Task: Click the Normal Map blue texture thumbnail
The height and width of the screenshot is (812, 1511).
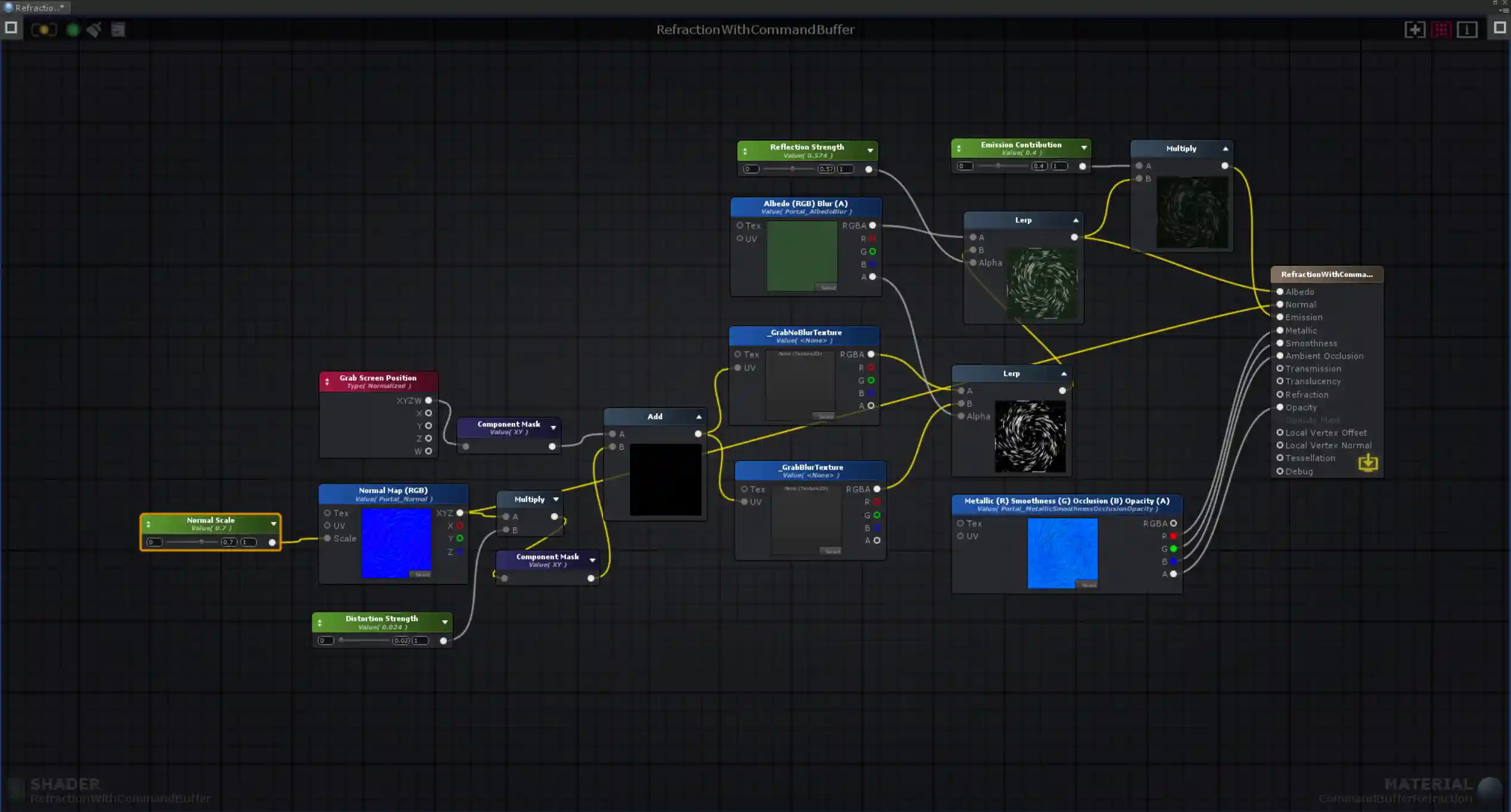Action: pos(396,542)
